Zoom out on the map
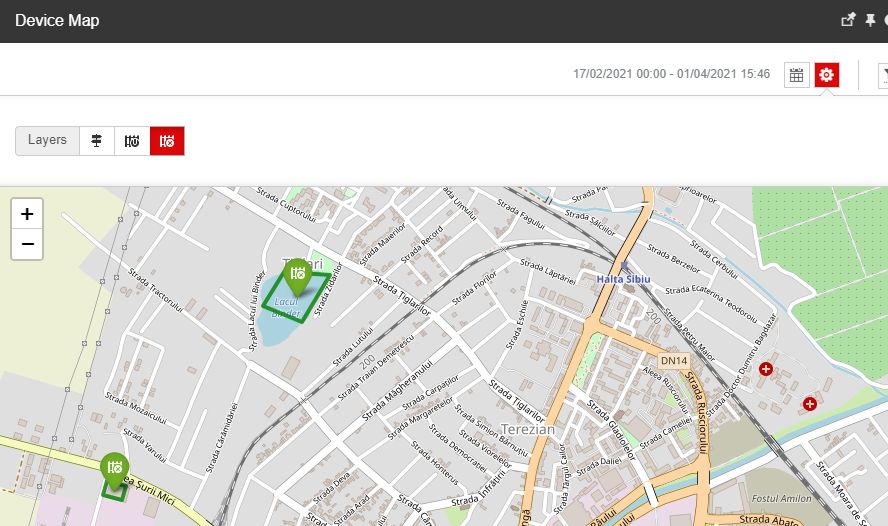Image resolution: width=888 pixels, height=526 pixels. tap(27, 243)
